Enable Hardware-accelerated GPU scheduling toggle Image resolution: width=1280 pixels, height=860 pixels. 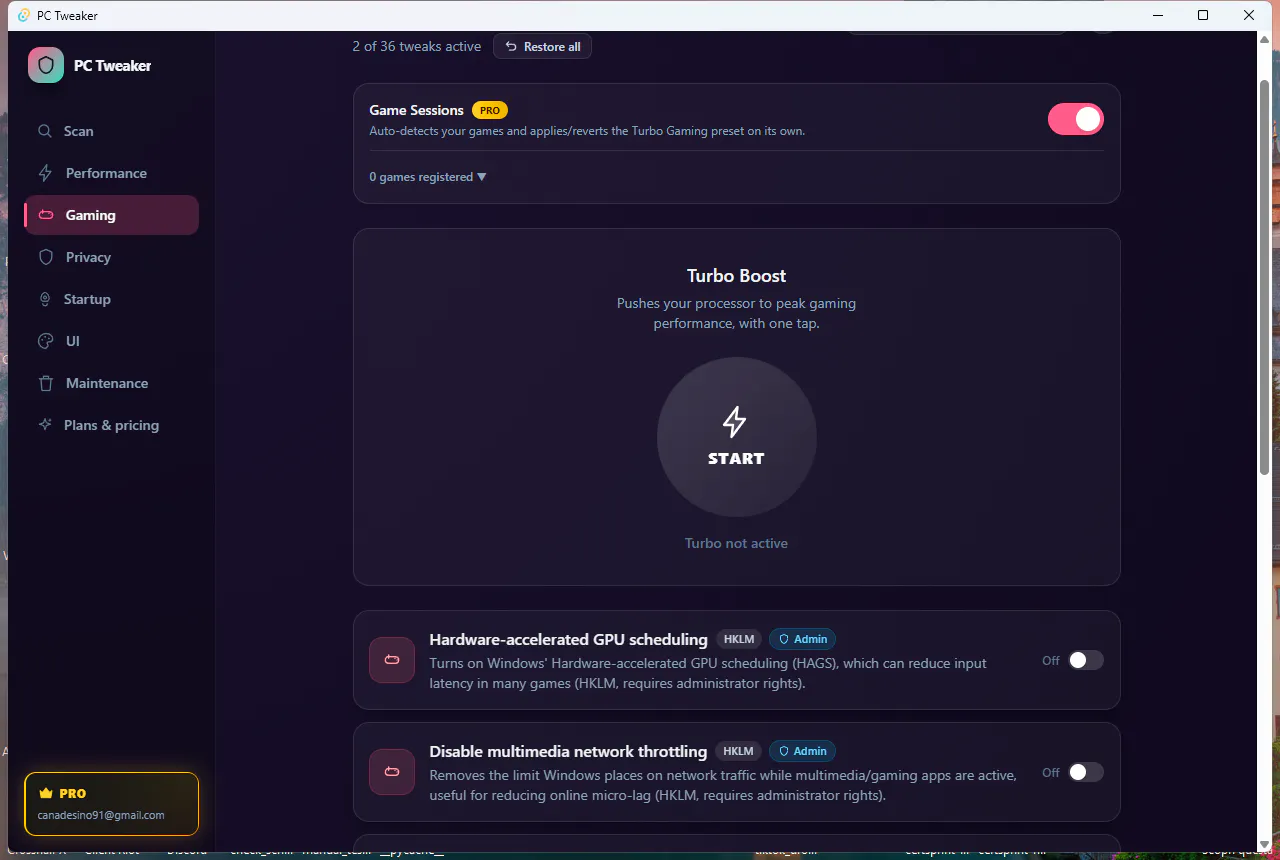click(1086, 660)
